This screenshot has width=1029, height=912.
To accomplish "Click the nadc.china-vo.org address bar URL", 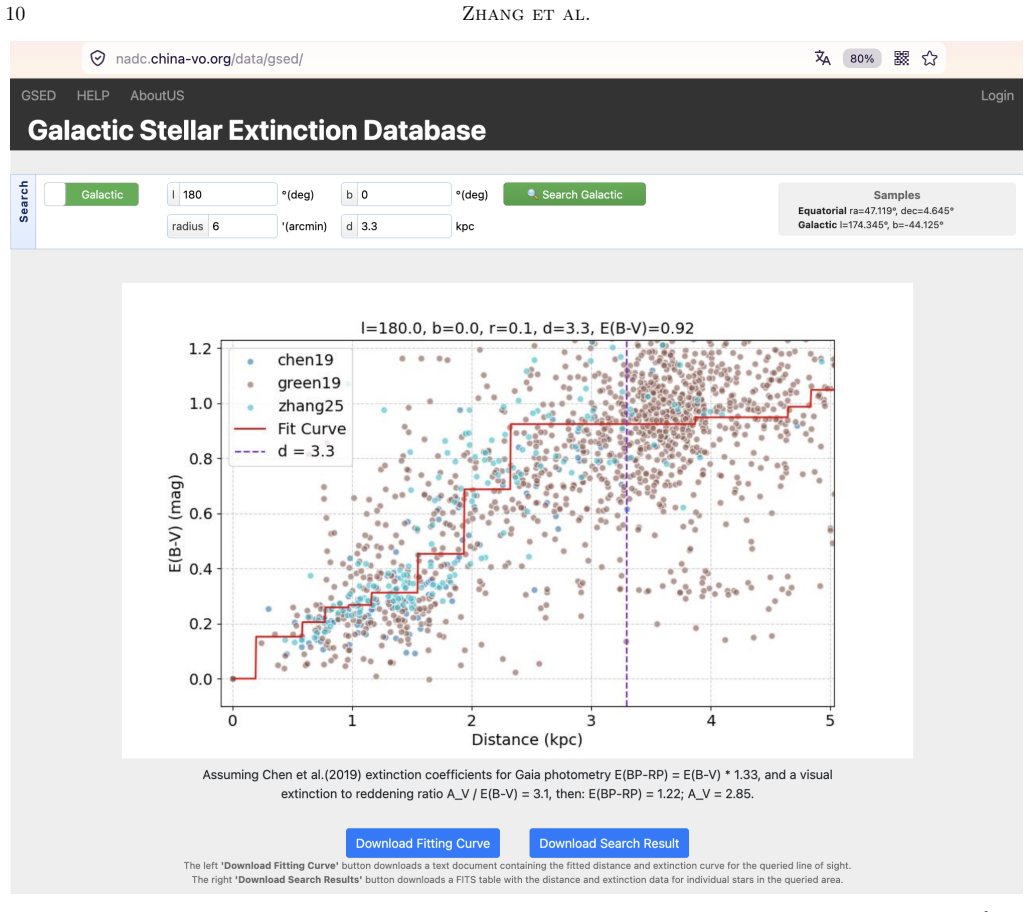I will pyautogui.click(x=209, y=58).
